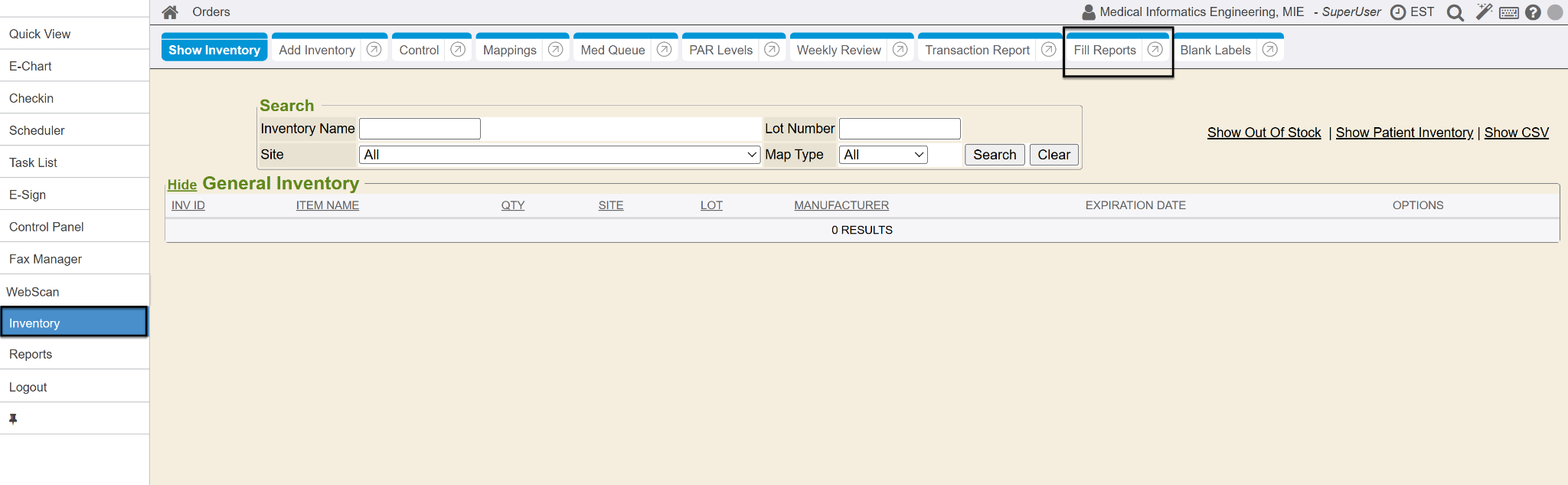1568x485 pixels.
Task: Click the Inventory Name text field
Action: tap(420, 129)
